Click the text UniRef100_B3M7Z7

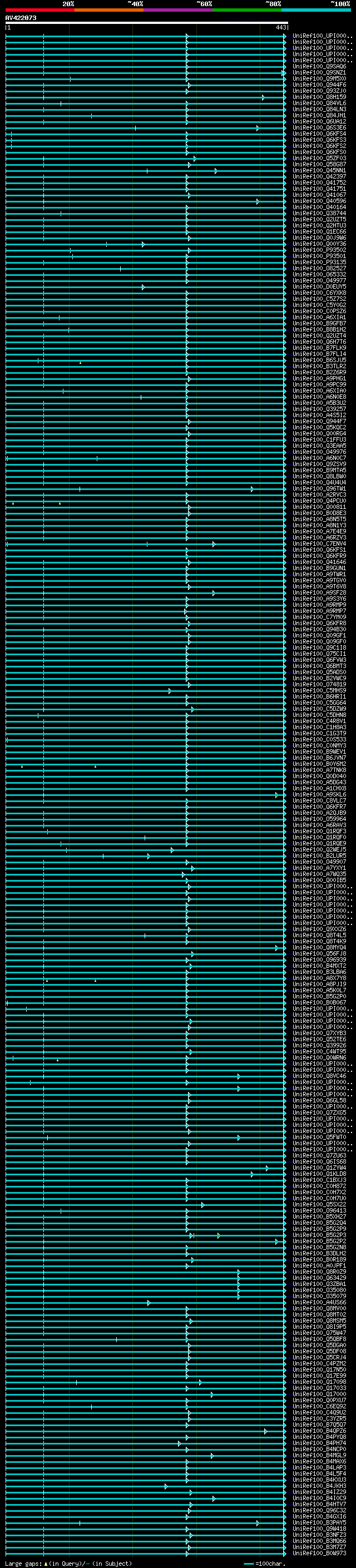(319, 1547)
